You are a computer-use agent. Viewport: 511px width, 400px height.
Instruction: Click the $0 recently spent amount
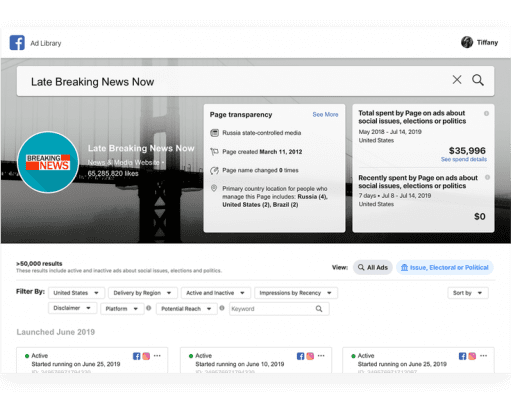tap(480, 217)
